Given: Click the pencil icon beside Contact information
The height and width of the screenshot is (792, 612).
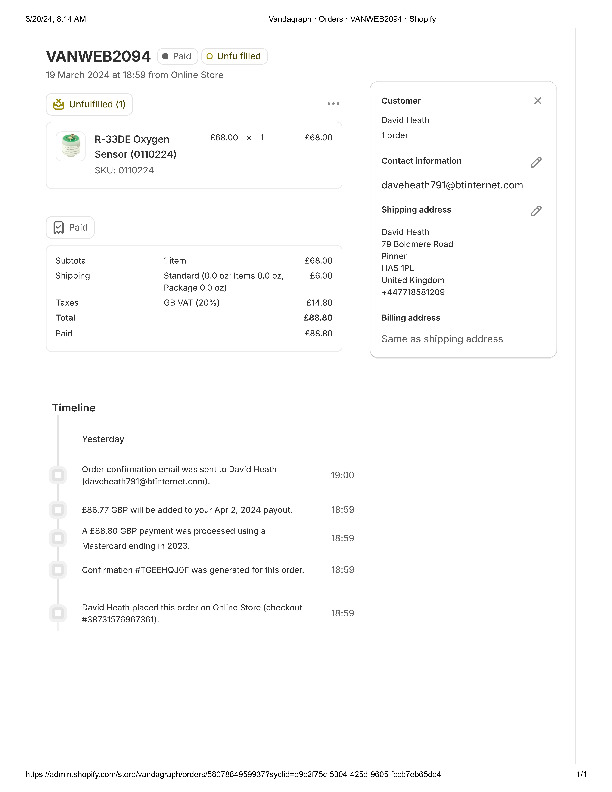Looking at the screenshot, I should [536, 162].
